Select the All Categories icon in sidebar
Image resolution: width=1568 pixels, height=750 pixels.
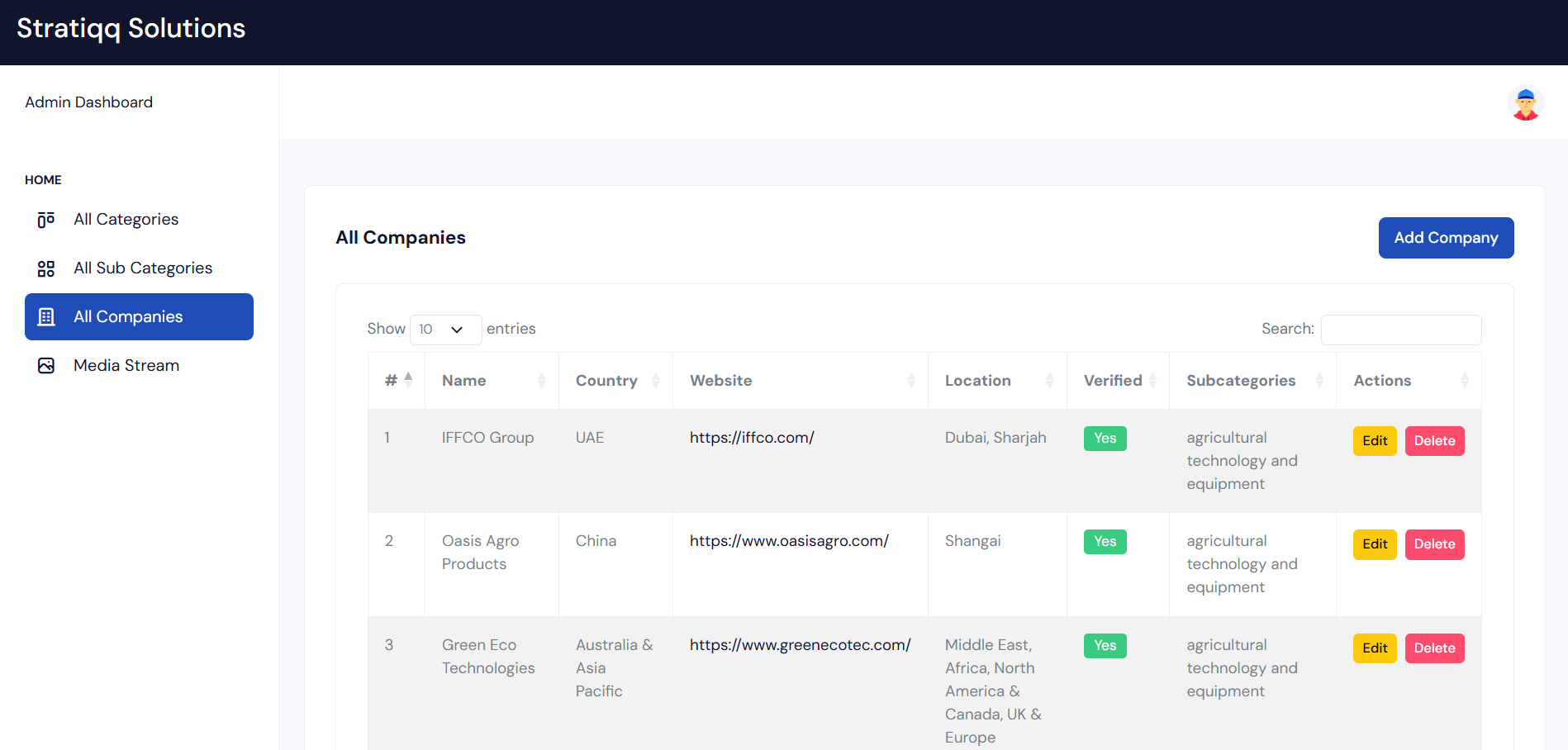tap(45, 219)
